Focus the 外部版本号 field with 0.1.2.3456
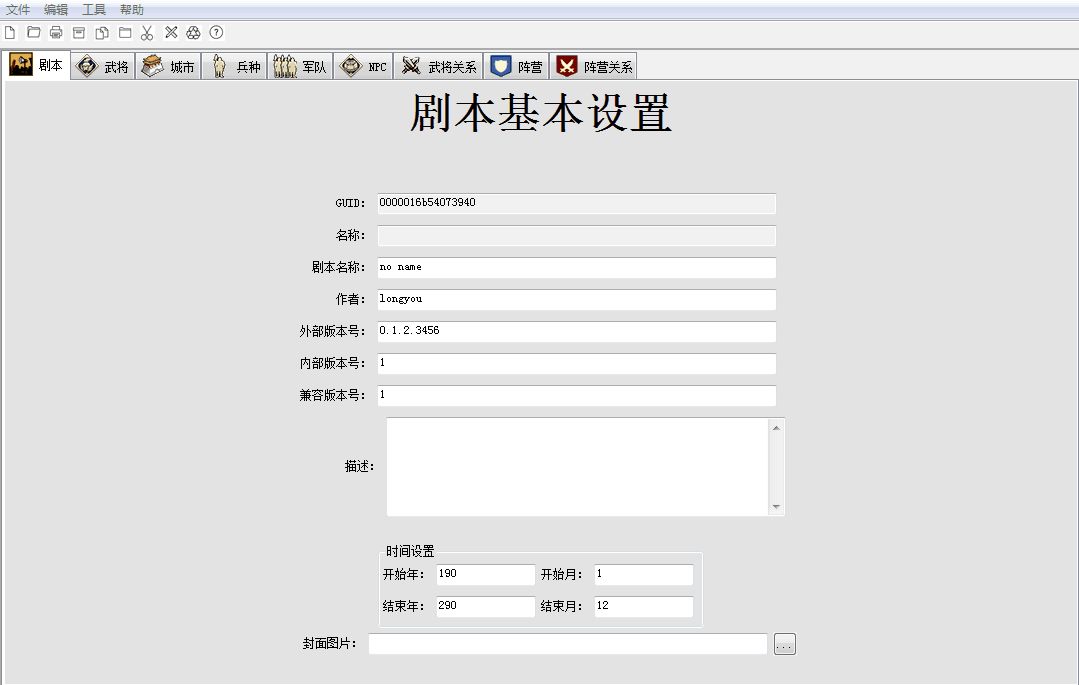1079x685 pixels. [x=577, y=331]
